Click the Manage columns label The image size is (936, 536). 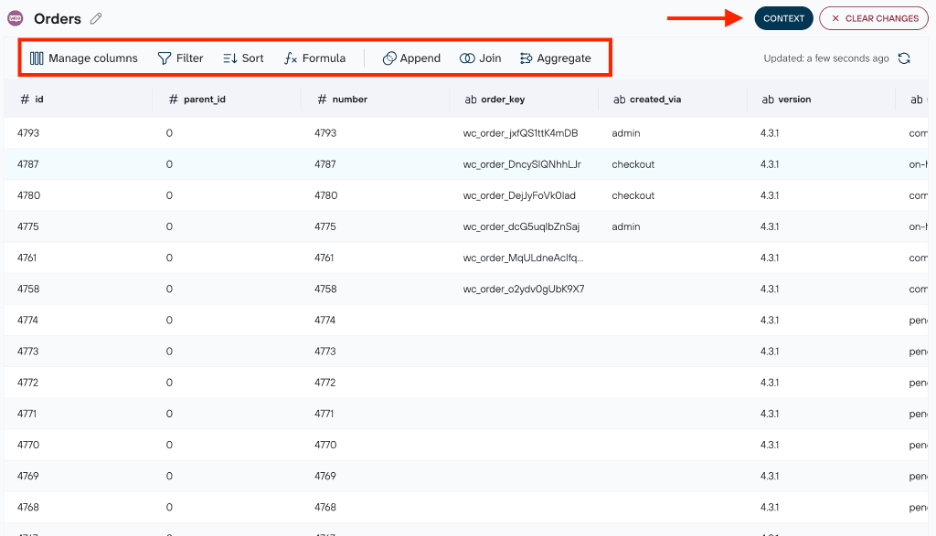[x=93, y=58]
